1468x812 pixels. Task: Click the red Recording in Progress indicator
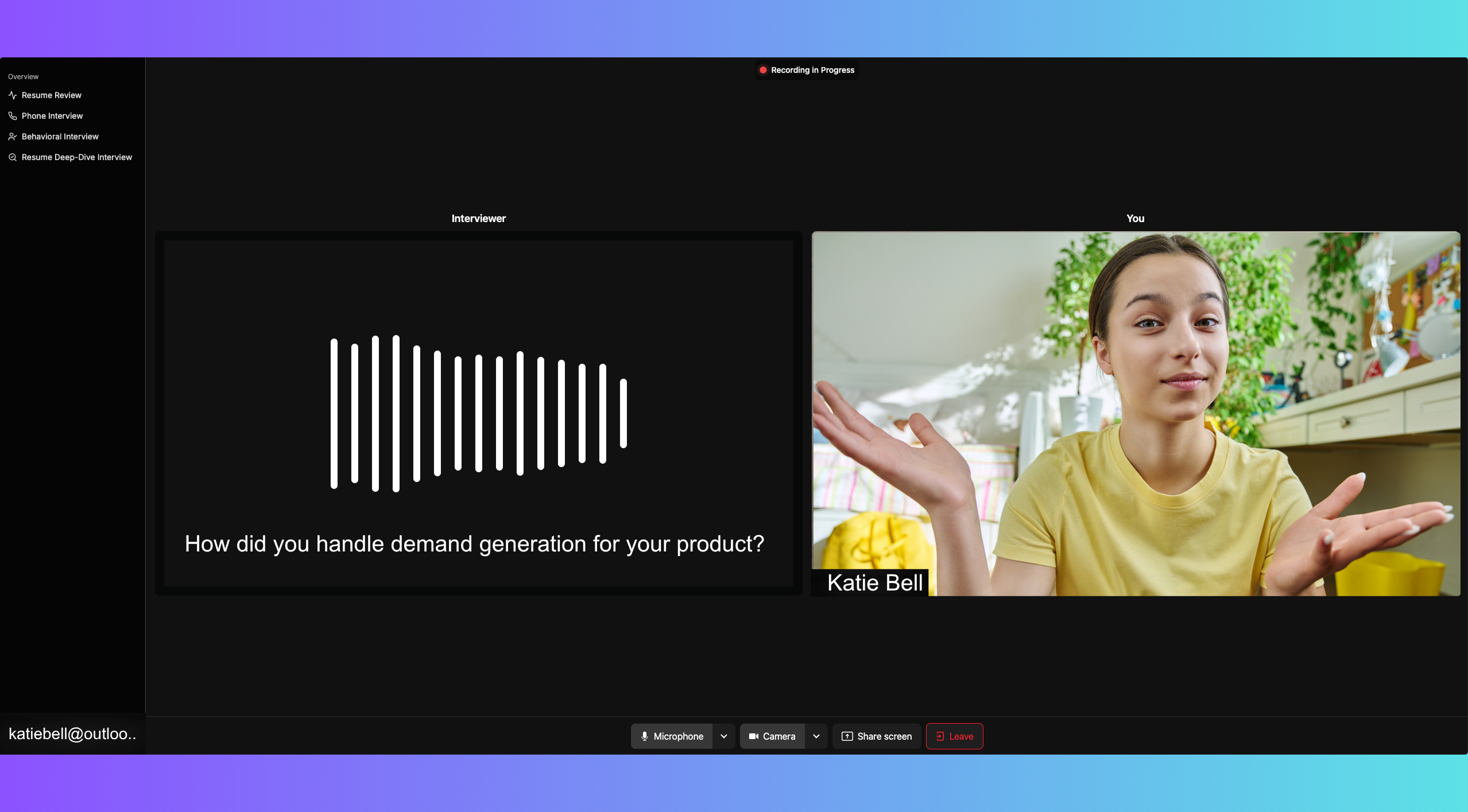(763, 70)
